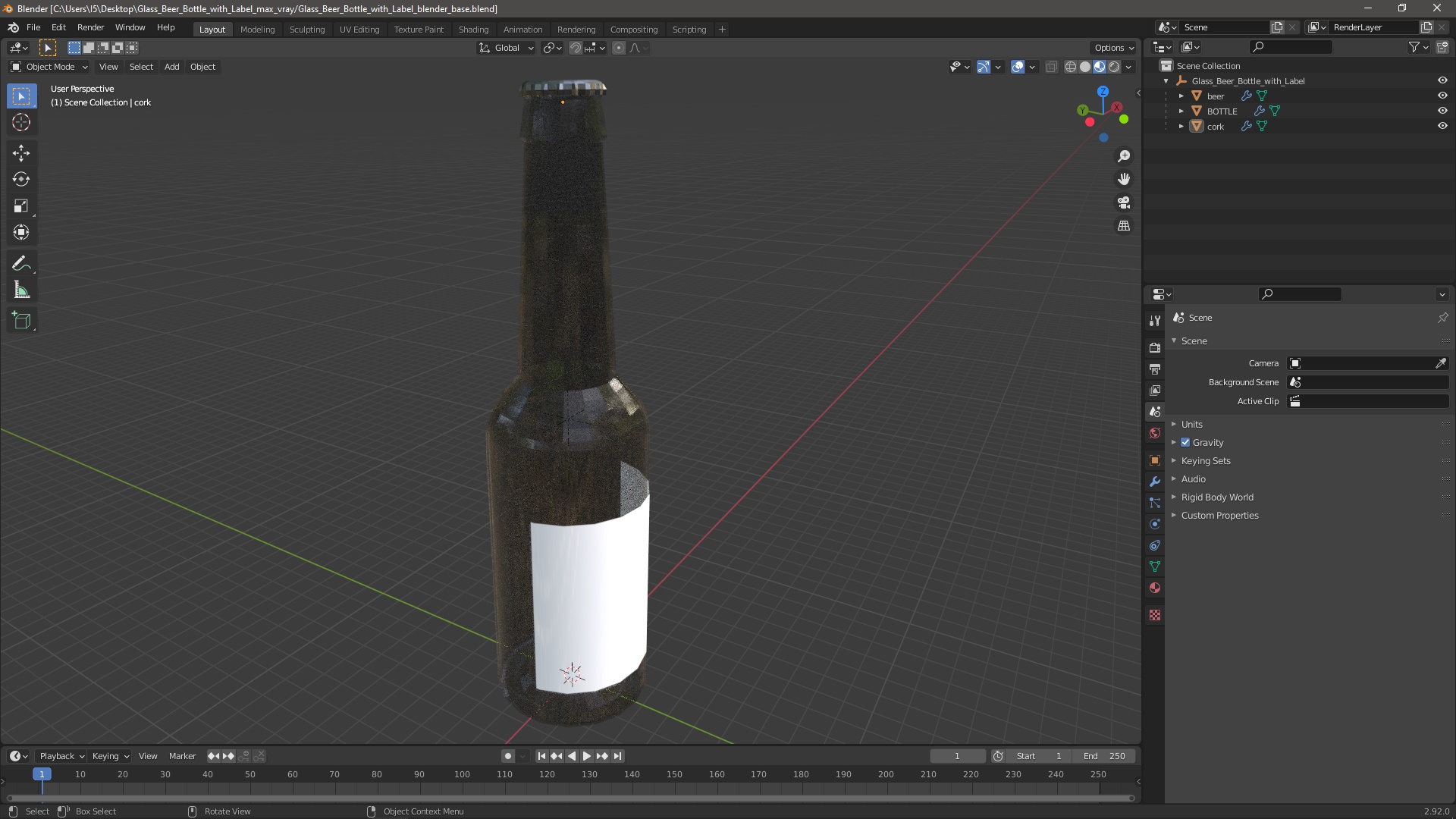Expand the beer object tree row

coord(1181,96)
